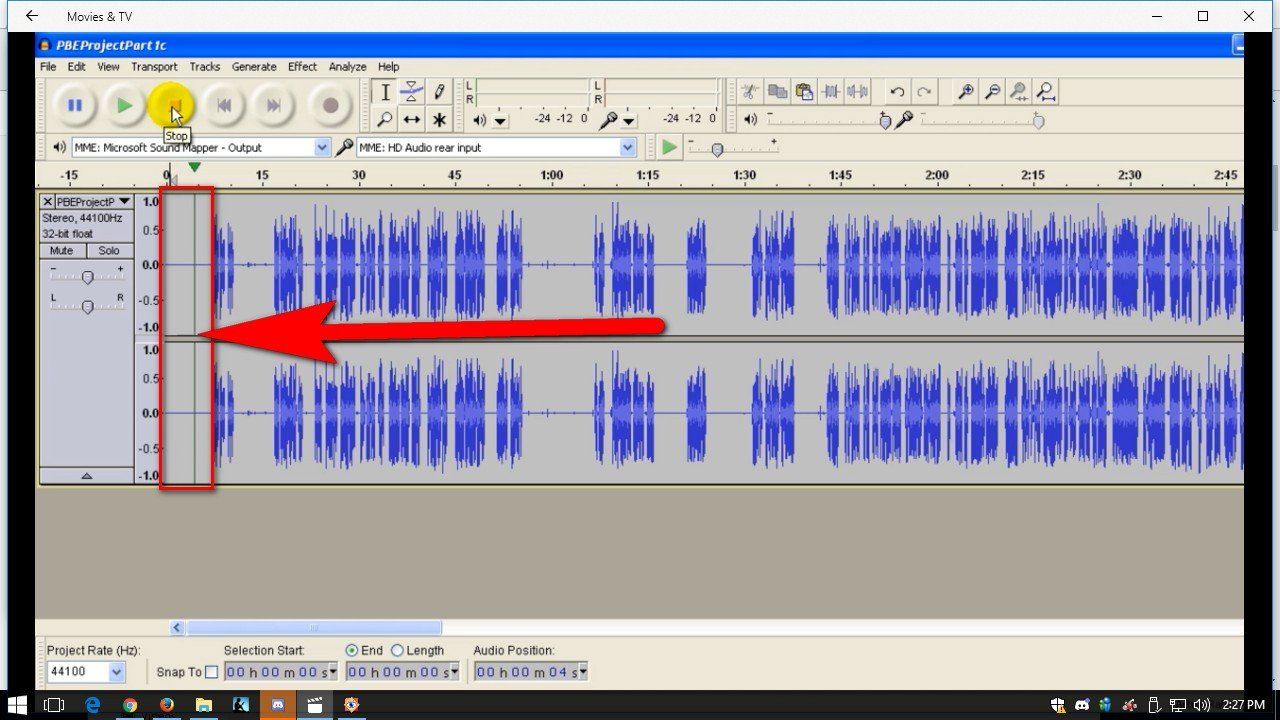Solo the PBEProjectP track
1280x720 pixels.
tap(109, 251)
